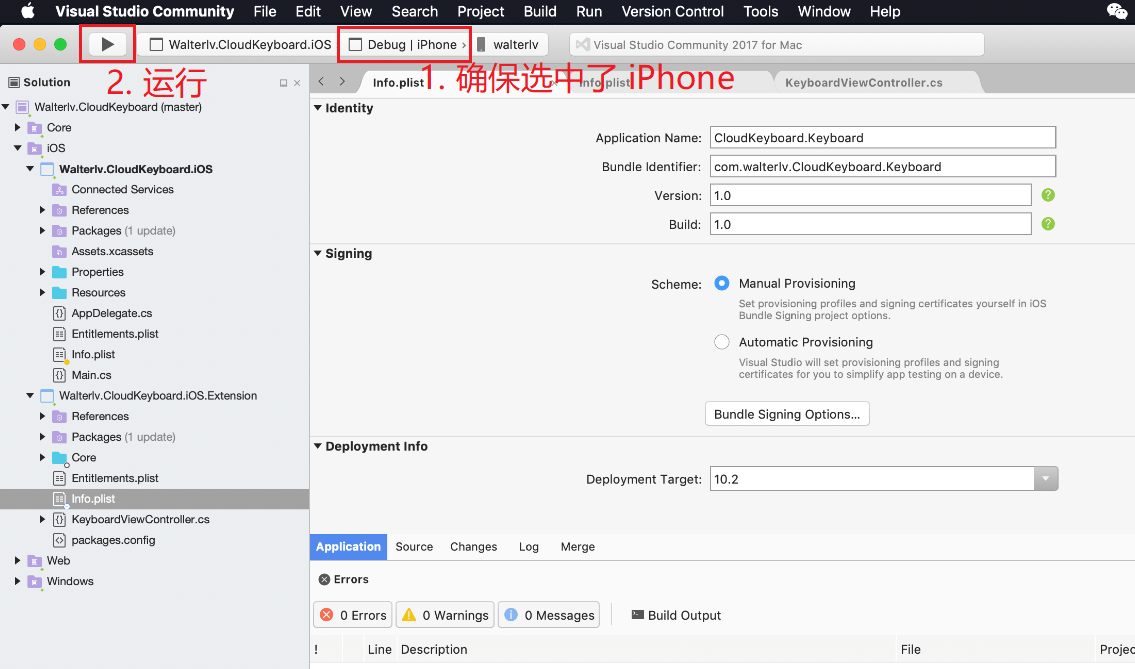The height and width of the screenshot is (669, 1135).
Task: Click the Application Name text field
Action: (882, 138)
